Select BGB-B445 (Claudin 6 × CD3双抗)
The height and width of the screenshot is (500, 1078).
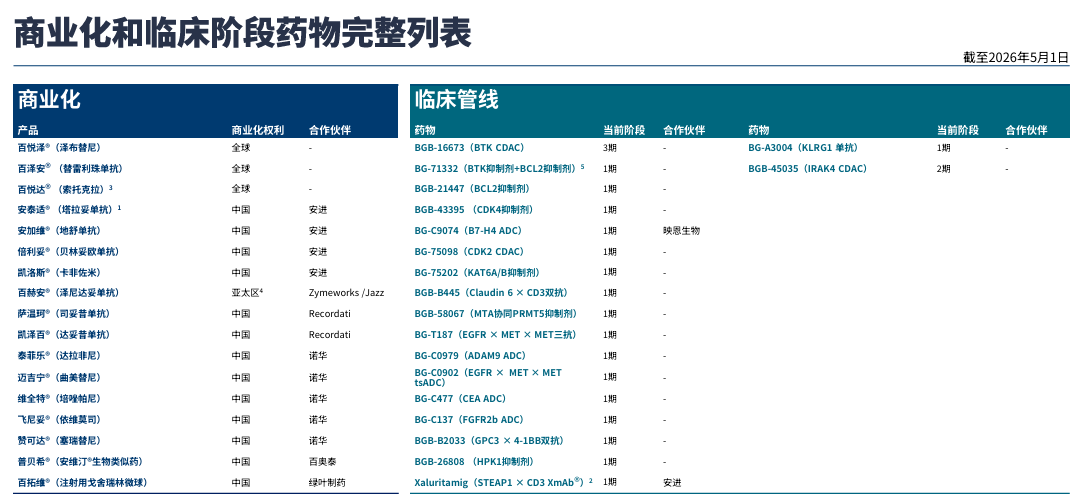[491, 292]
